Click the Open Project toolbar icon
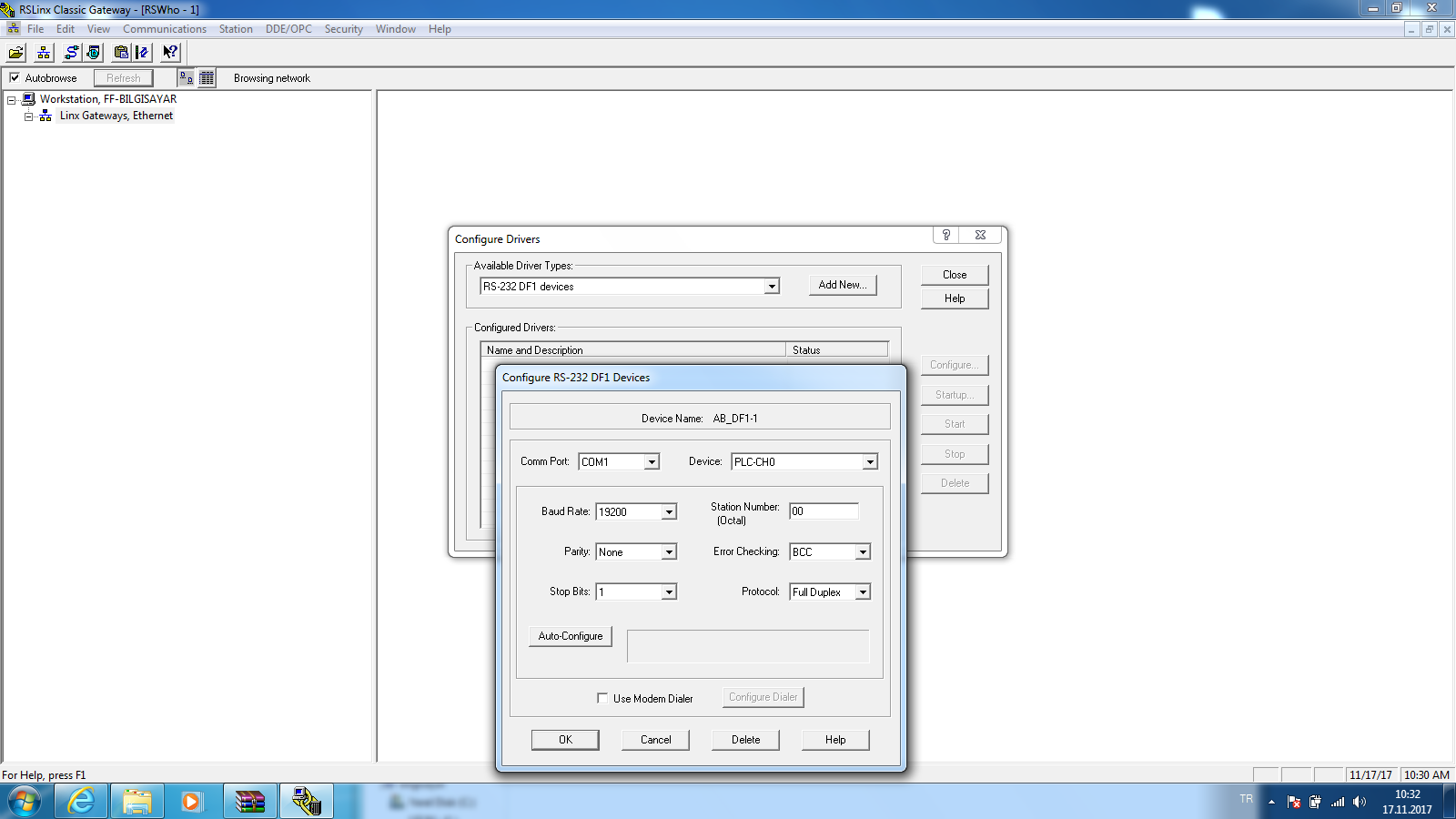This screenshot has width=1456, height=819. click(16, 53)
